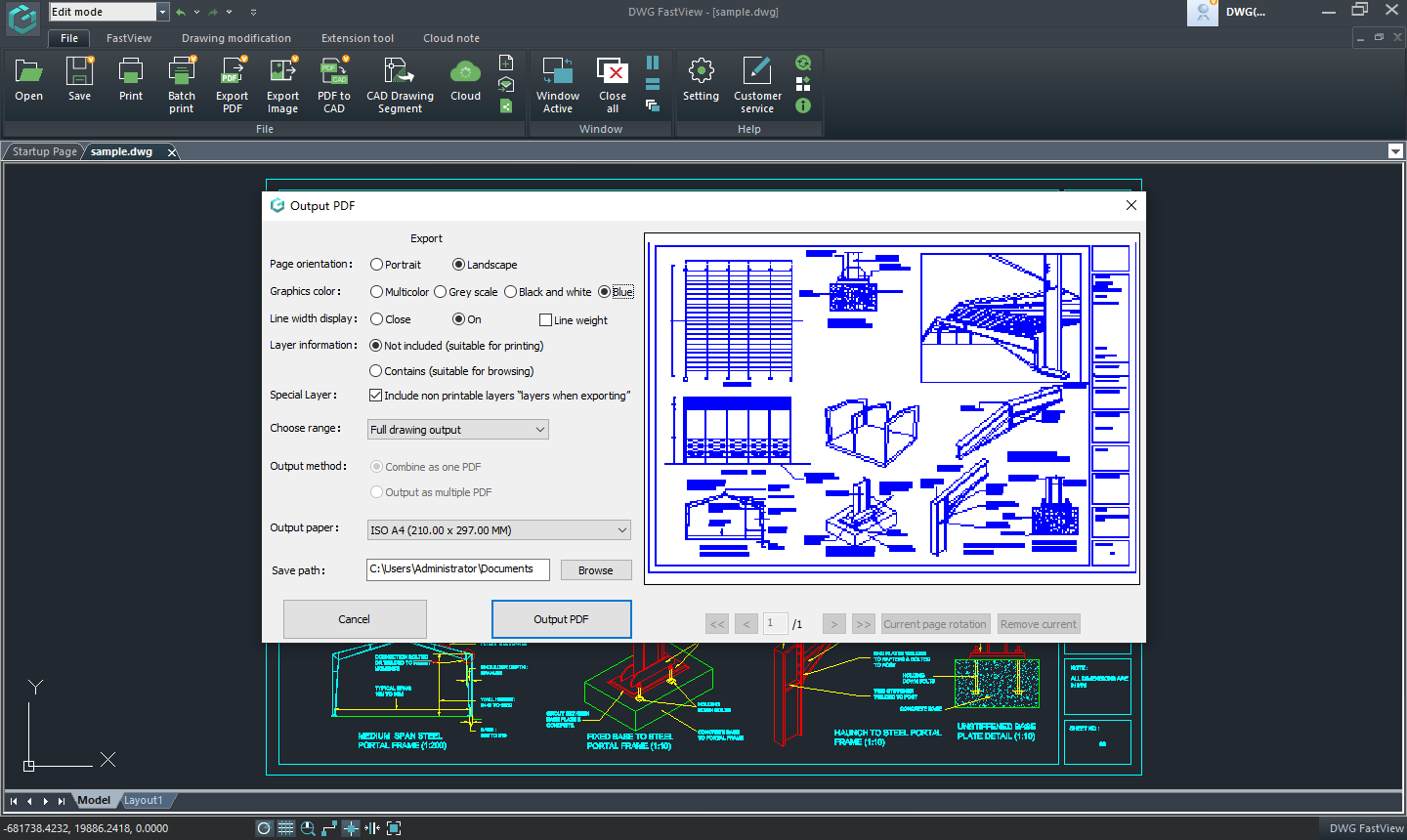Open the Edit mode dropdown

click(163, 12)
